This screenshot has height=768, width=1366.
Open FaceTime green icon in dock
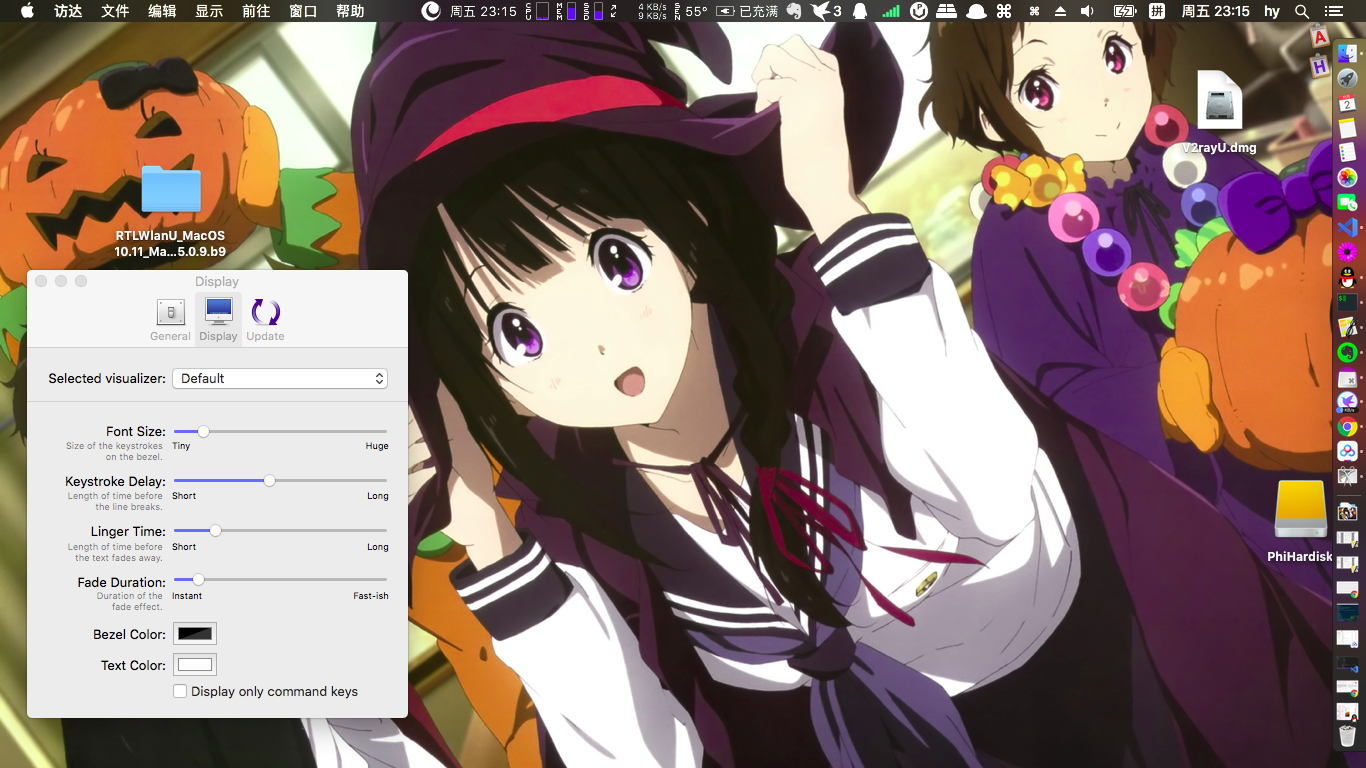tap(1347, 203)
